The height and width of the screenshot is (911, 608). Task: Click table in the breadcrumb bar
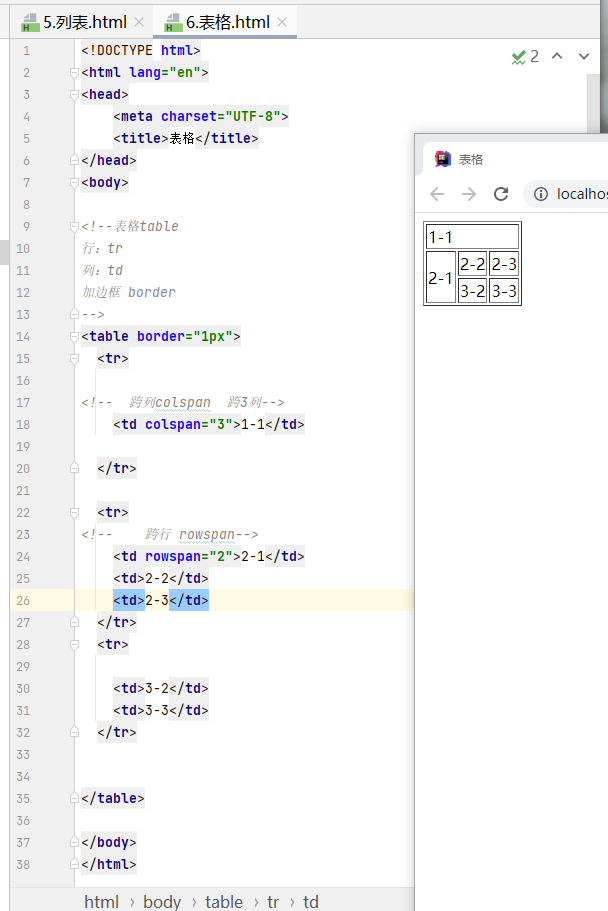[x=224, y=902]
